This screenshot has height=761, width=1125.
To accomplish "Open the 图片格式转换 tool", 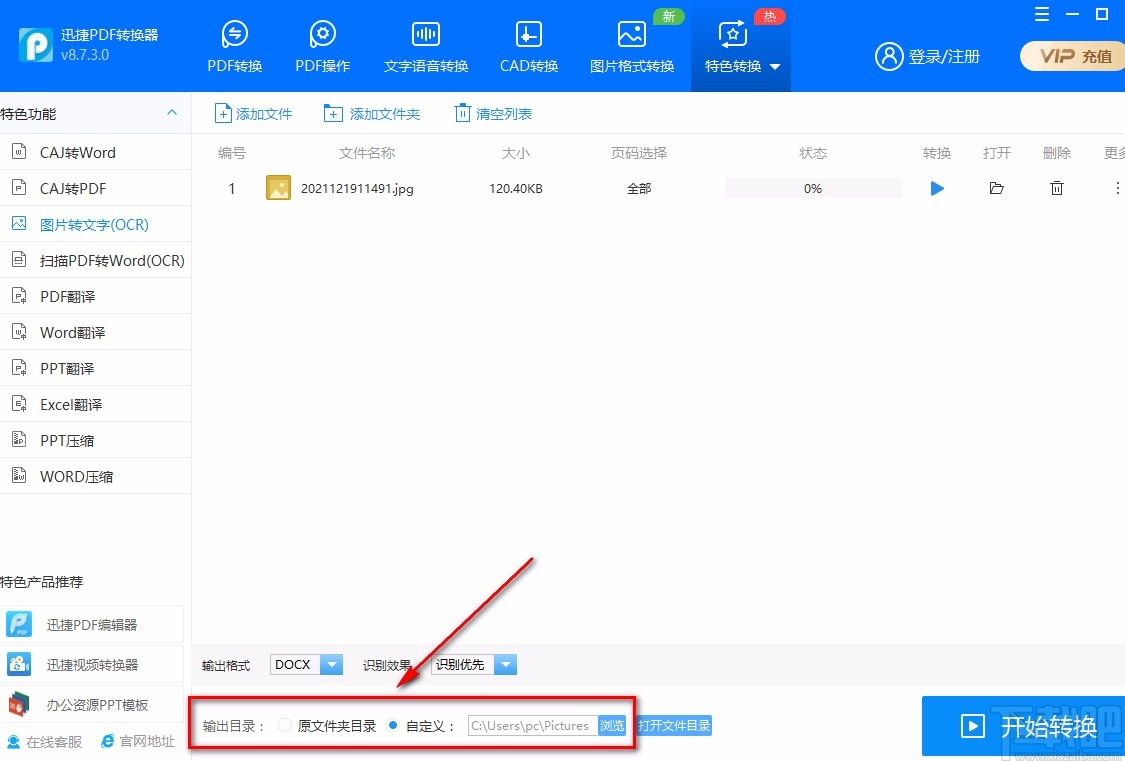I will 632,45.
